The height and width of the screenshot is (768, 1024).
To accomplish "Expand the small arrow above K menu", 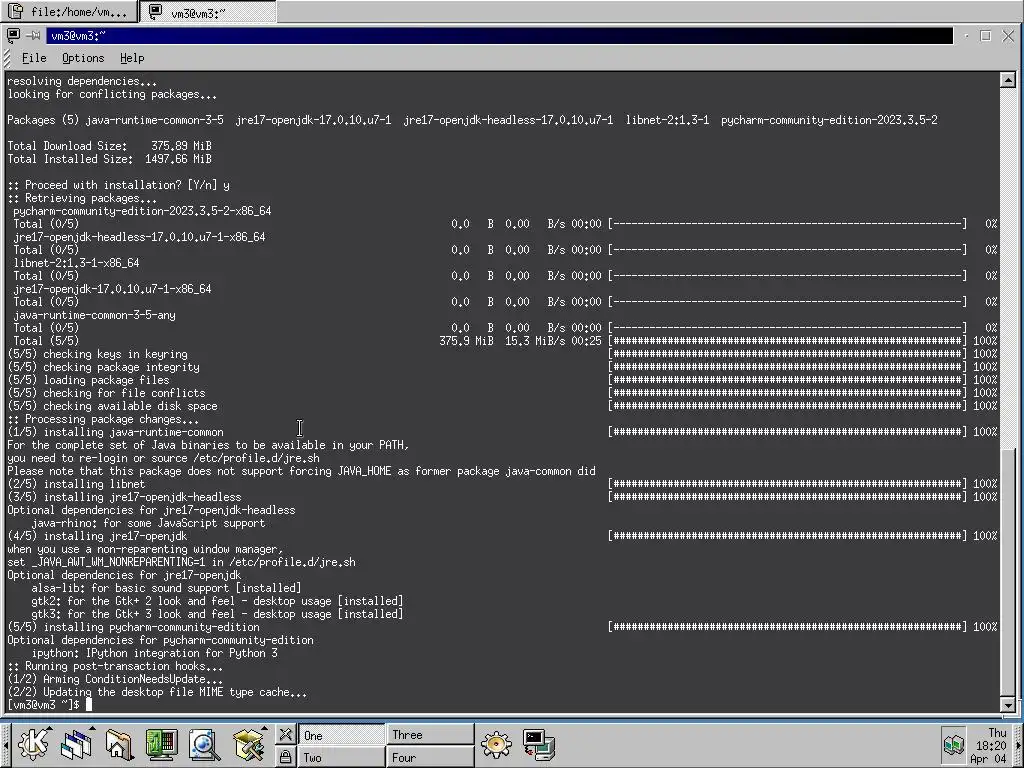I will click(50, 728).
